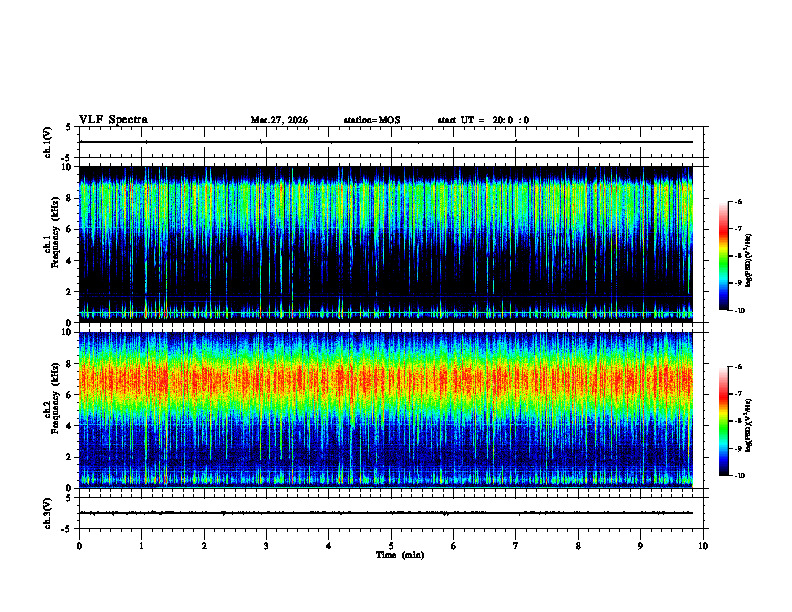The width and height of the screenshot is (792, 612).
Task: Click the ch.1 spectrogram color bar
Action: coord(723,256)
